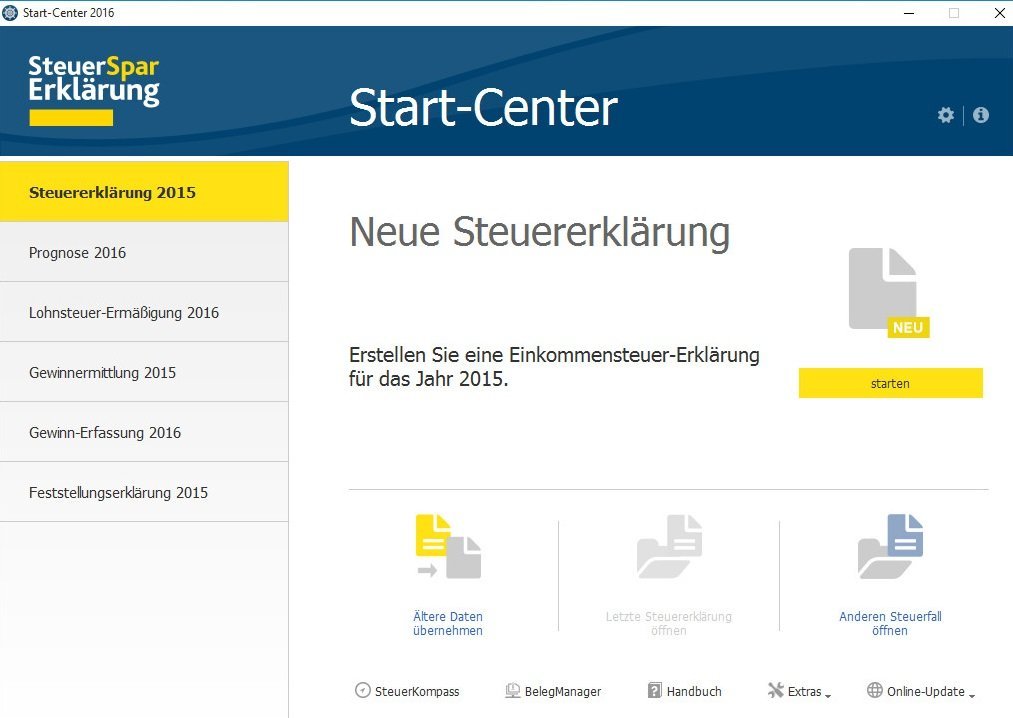This screenshot has width=1013, height=718.
Task: Click the new document NEU icon
Action: (889, 293)
